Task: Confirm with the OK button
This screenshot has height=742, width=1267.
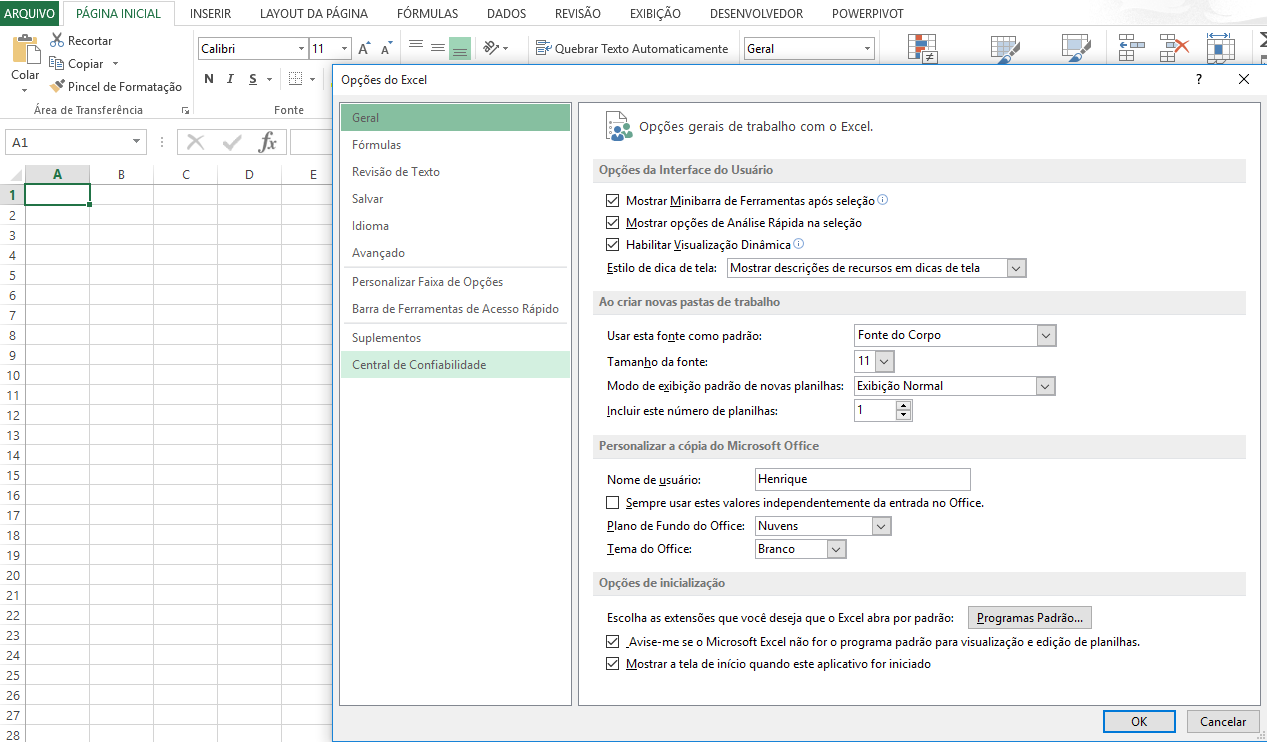Action: [1139, 721]
